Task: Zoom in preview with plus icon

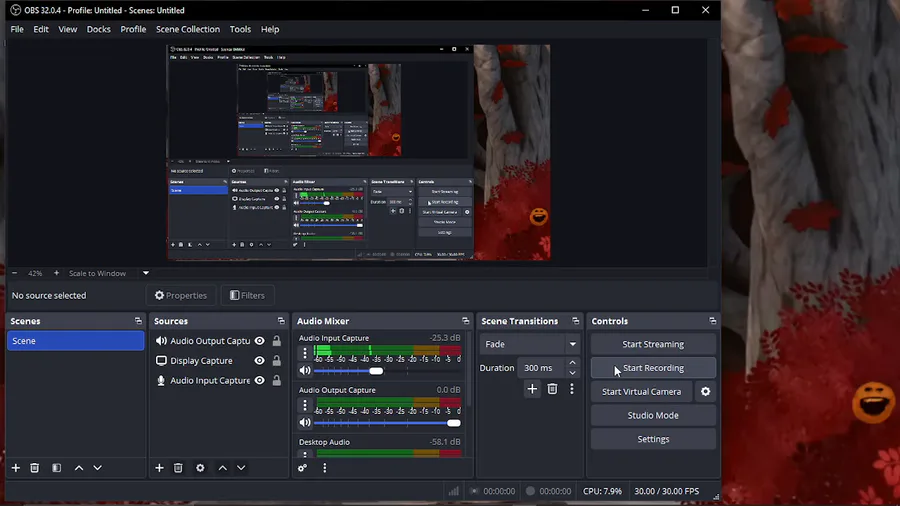Action: [x=56, y=273]
